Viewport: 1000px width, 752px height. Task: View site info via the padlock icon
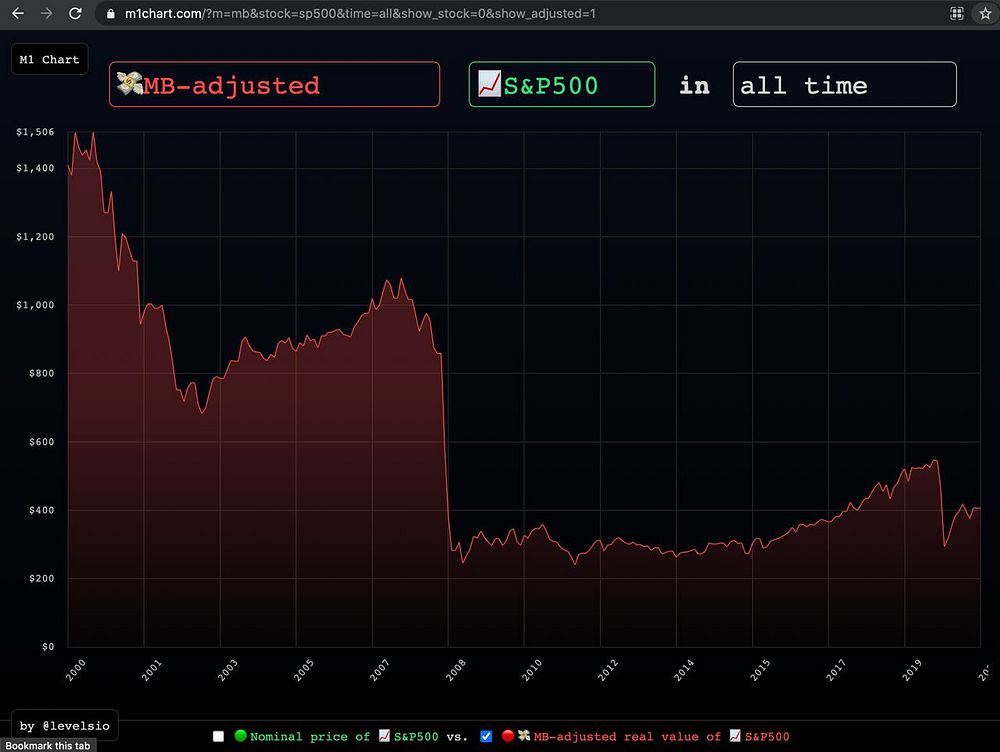(111, 13)
